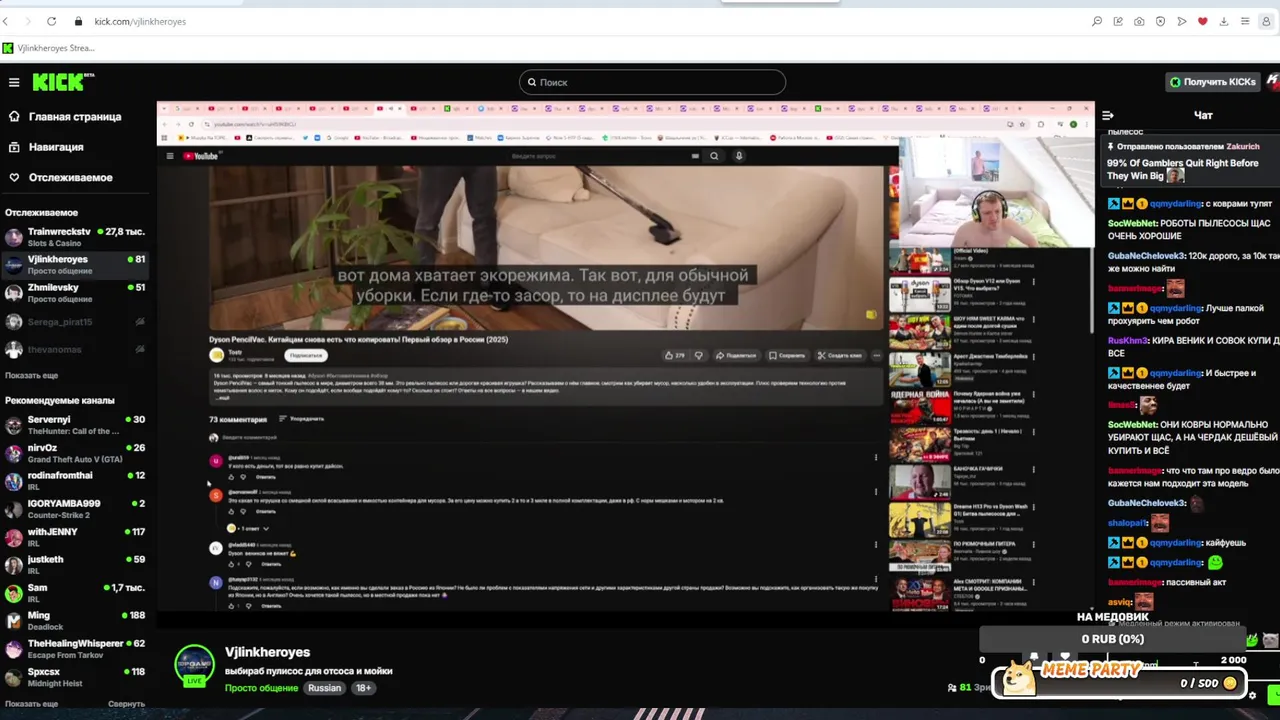Click Просто общение category under stream title
This screenshot has height=720, width=1280.
click(x=261, y=688)
